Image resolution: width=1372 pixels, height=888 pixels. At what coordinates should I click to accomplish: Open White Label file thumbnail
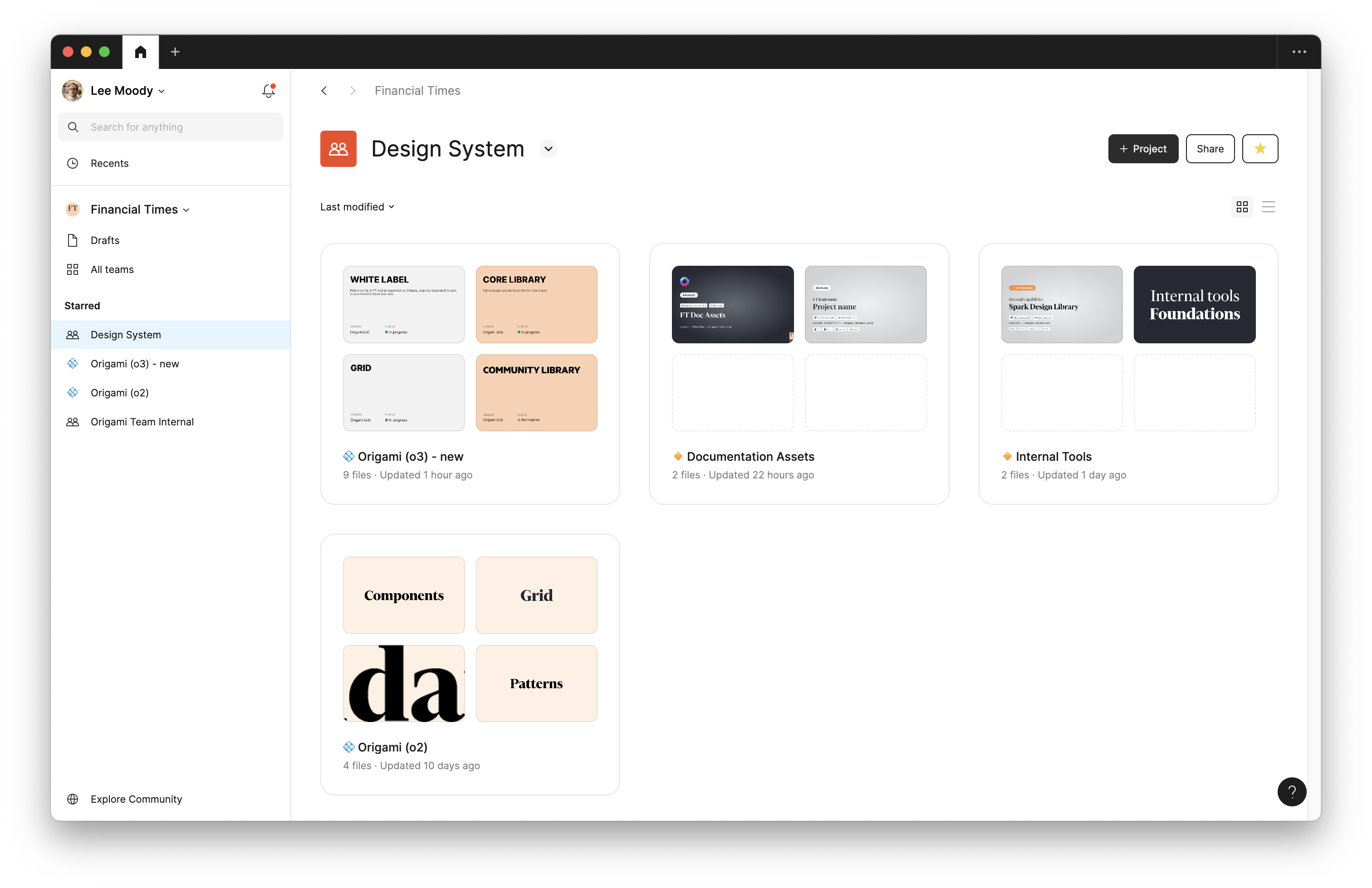[403, 304]
